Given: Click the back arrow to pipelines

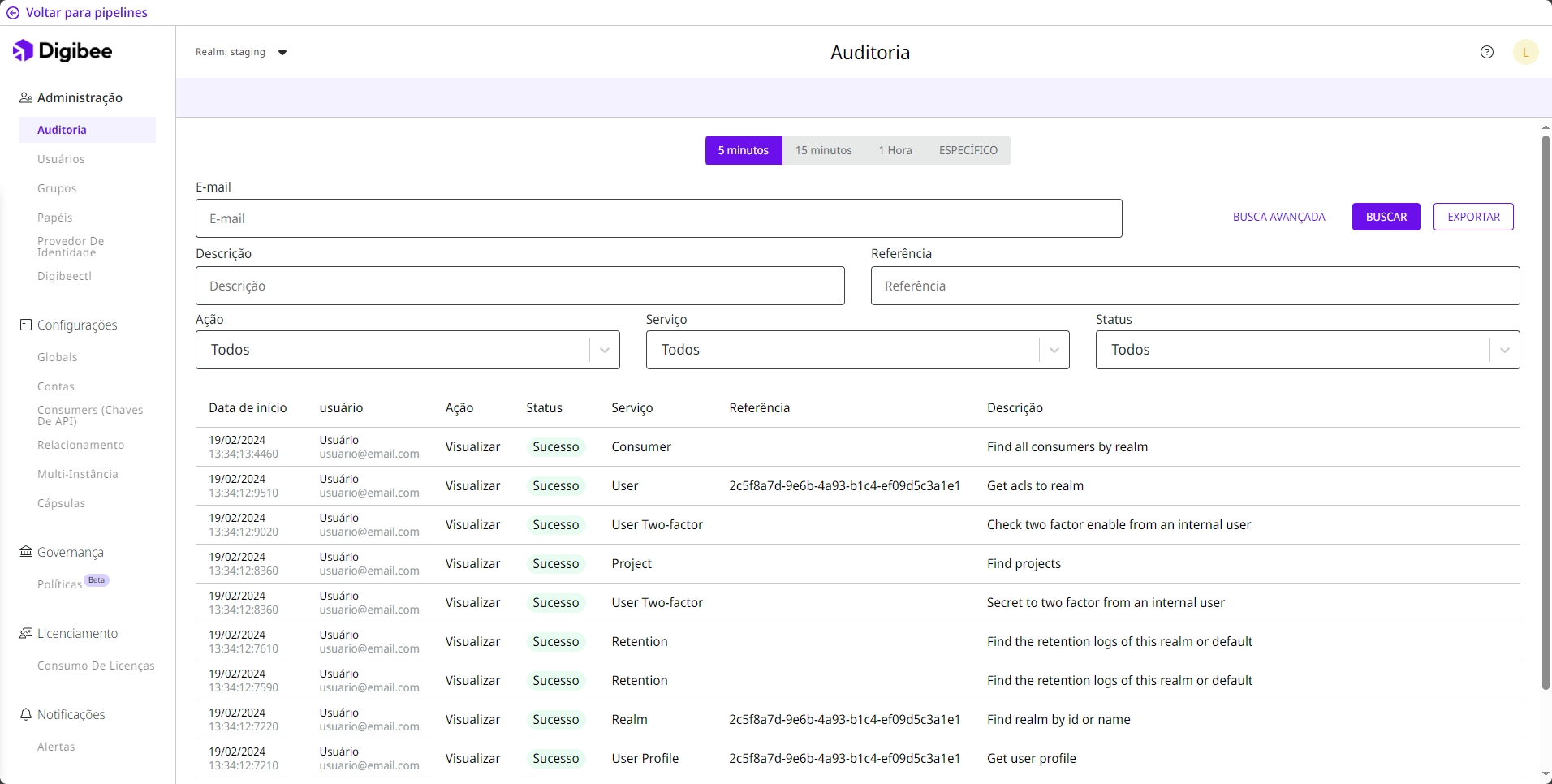Looking at the screenshot, I should point(13,13).
